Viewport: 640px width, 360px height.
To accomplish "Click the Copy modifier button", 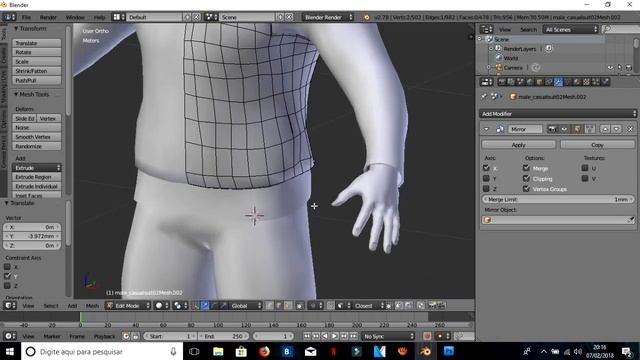I will pos(598,144).
